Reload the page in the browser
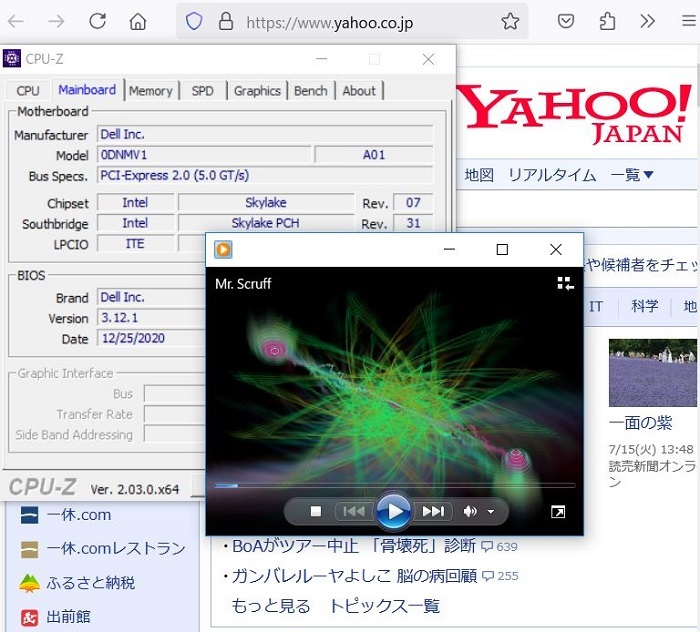The image size is (700, 632). (x=97, y=21)
